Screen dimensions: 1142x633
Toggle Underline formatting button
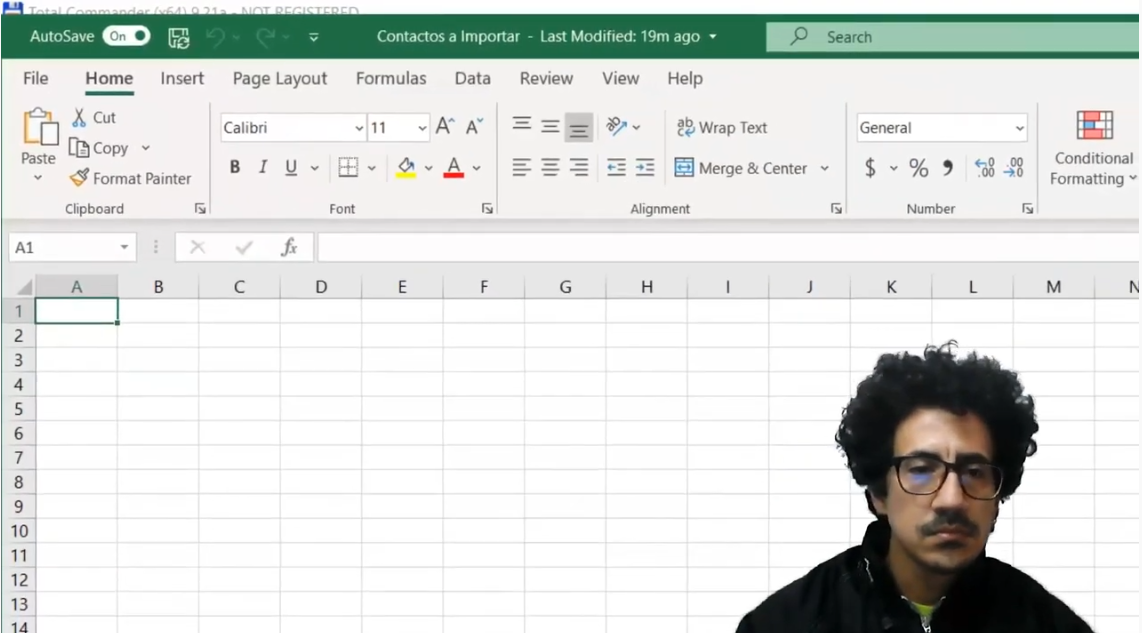coord(291,168)
